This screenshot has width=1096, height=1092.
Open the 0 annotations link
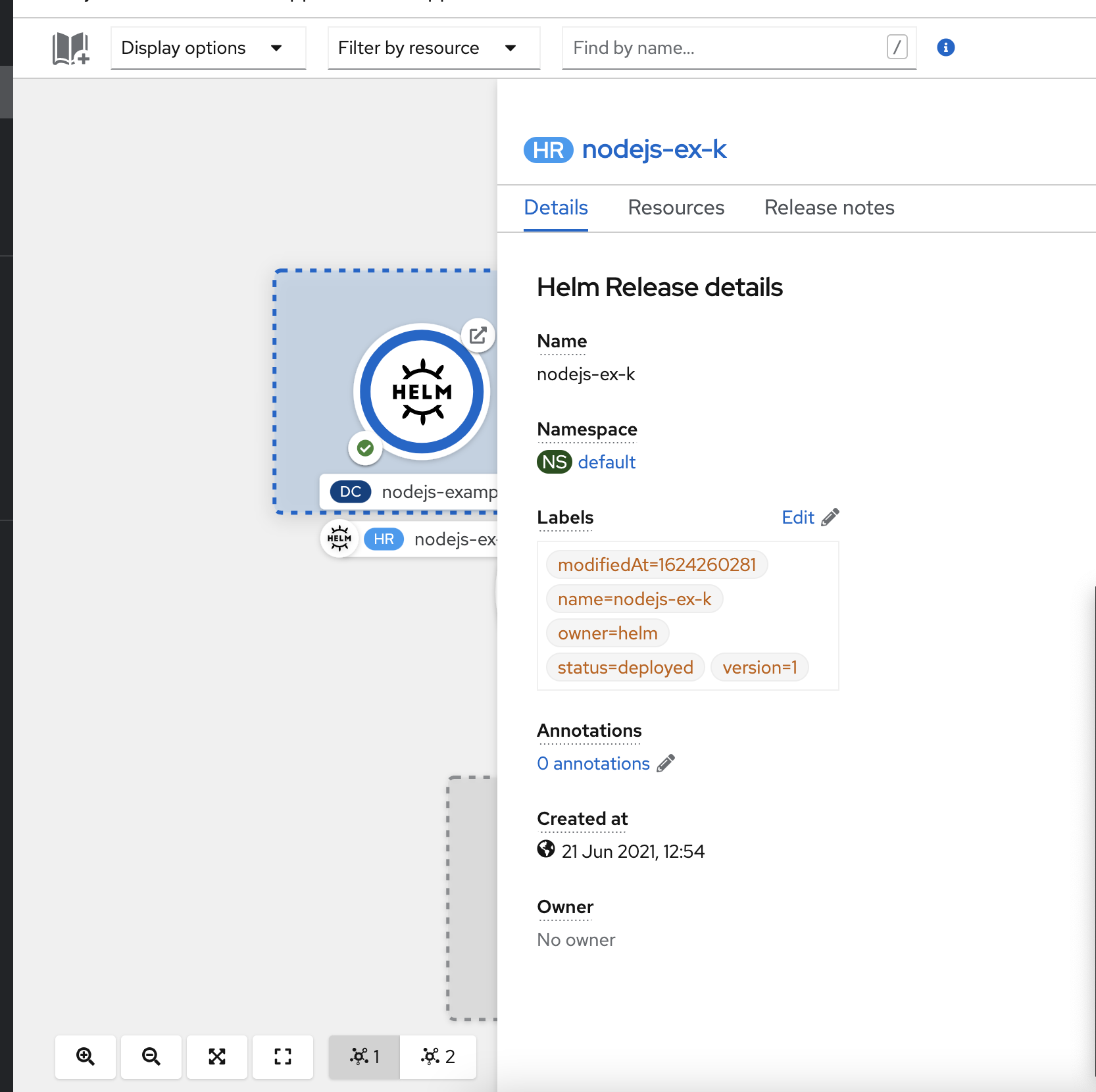[x=593, y=764]
